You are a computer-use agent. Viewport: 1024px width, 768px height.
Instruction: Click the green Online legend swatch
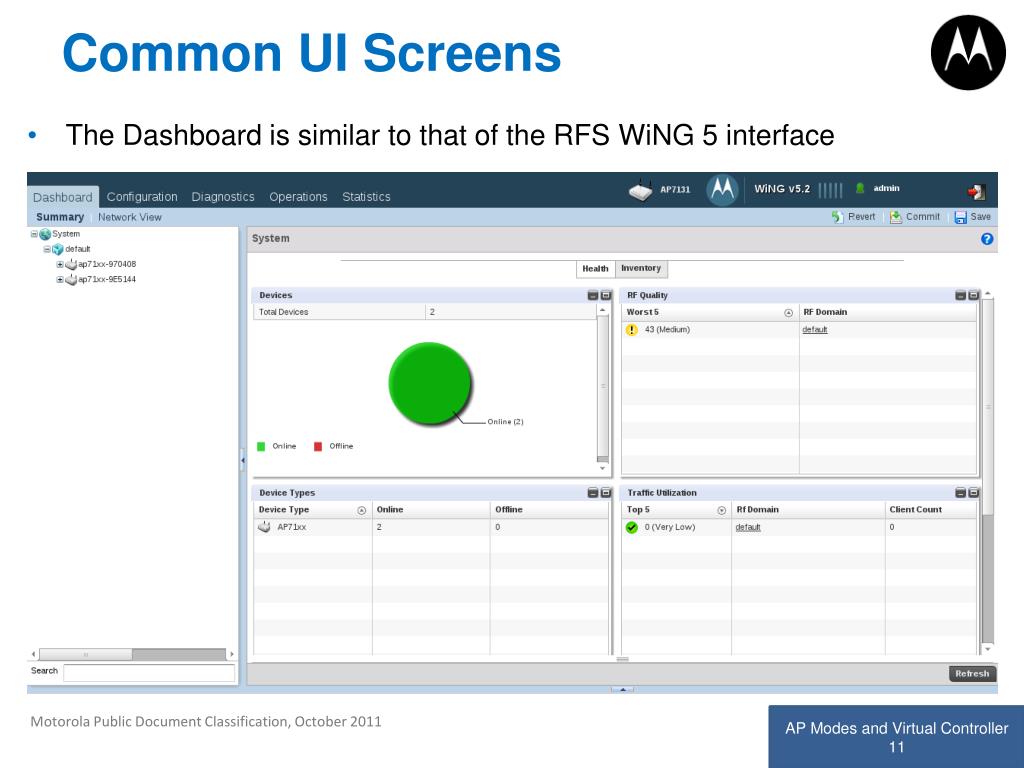pos(261,447)
